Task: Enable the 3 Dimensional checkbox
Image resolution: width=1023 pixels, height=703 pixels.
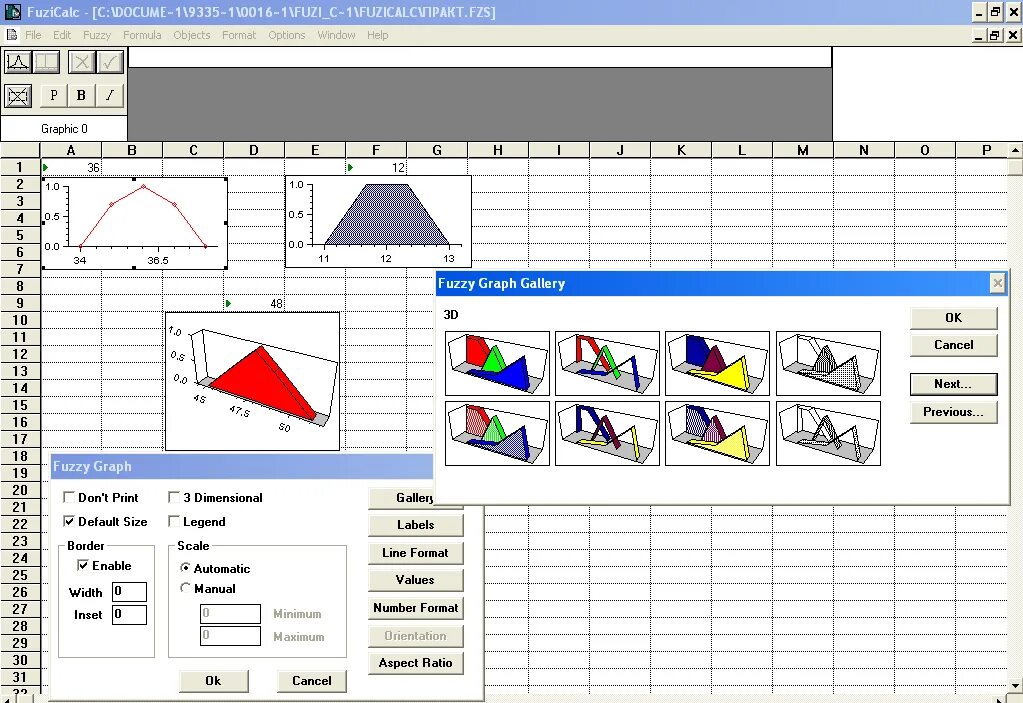Action: (174, 498)
